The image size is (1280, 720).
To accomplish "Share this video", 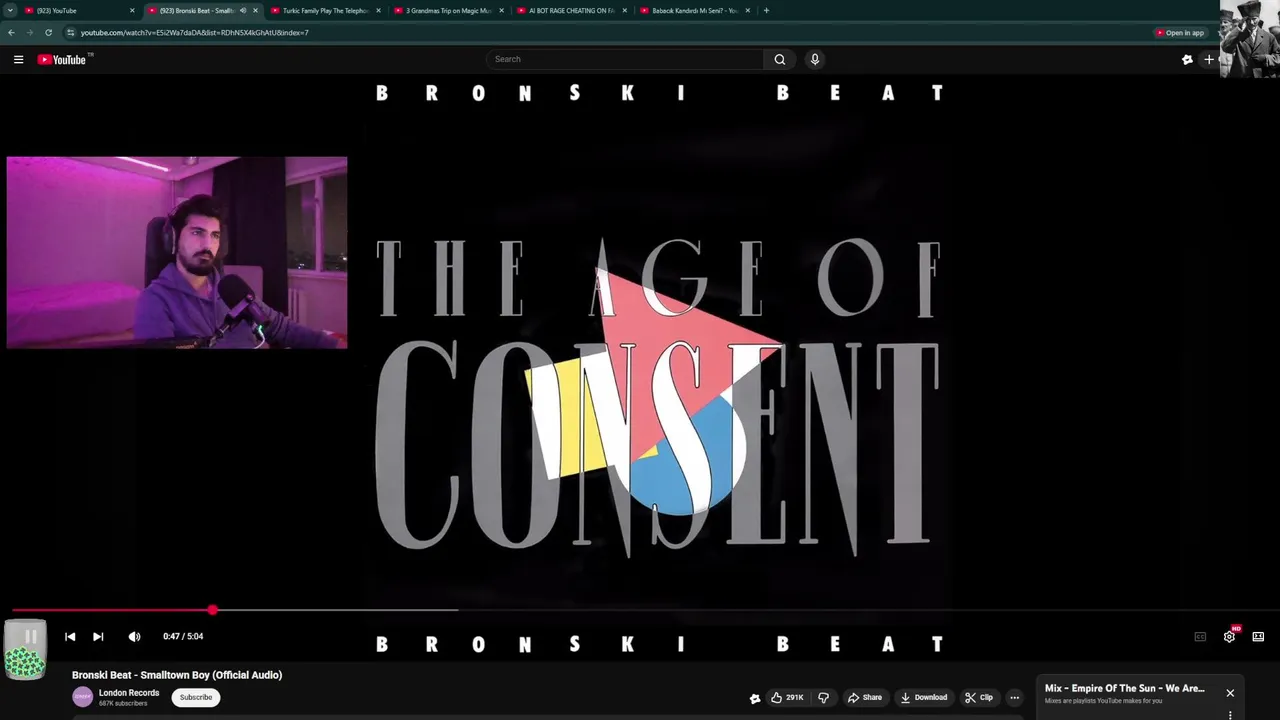I will tap(865, 697).
